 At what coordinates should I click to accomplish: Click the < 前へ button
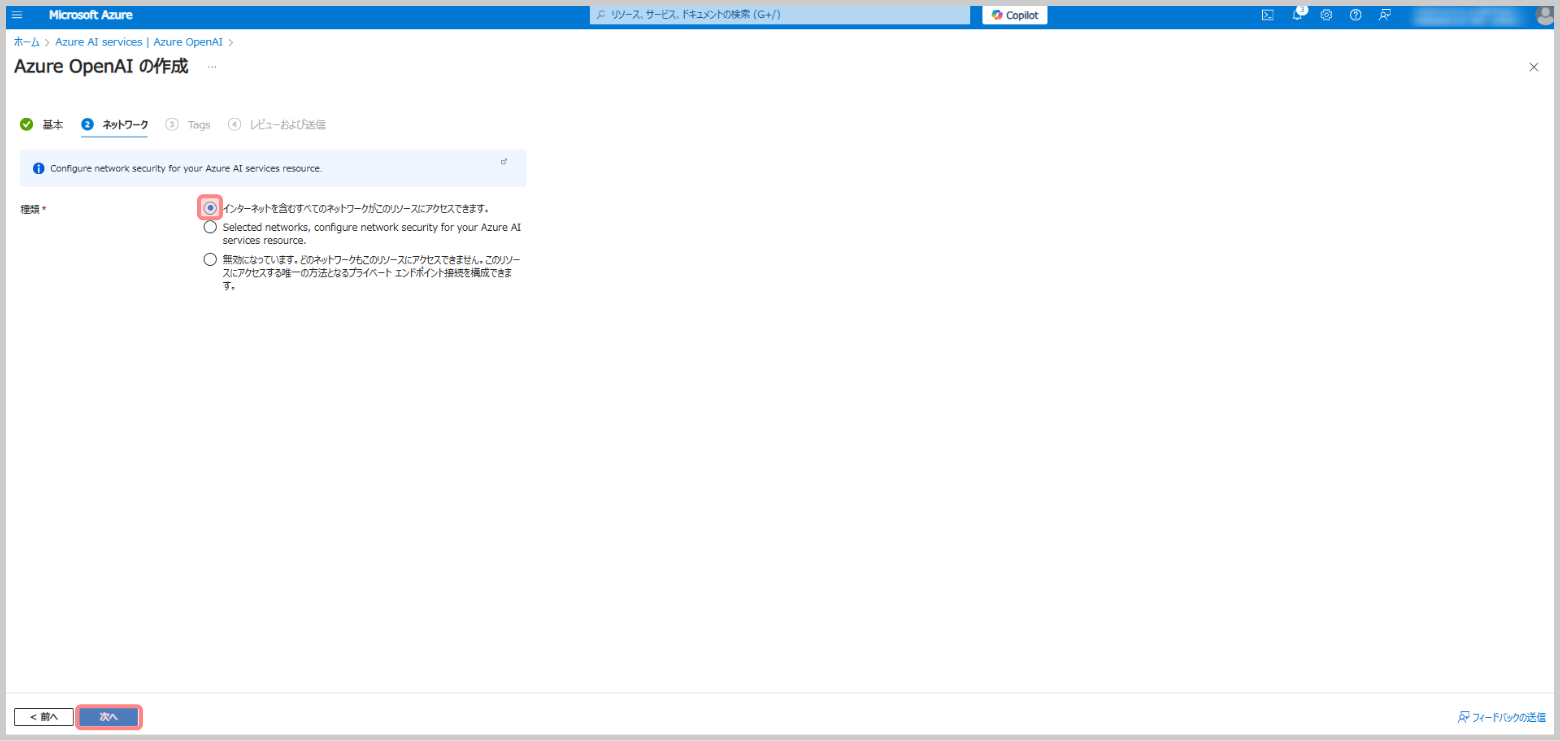point(44,717)
